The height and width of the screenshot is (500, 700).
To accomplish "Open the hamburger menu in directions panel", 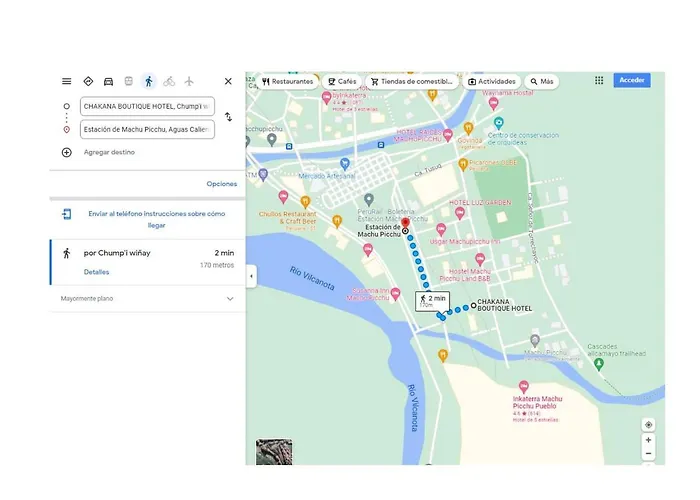I will click(67, 81).
